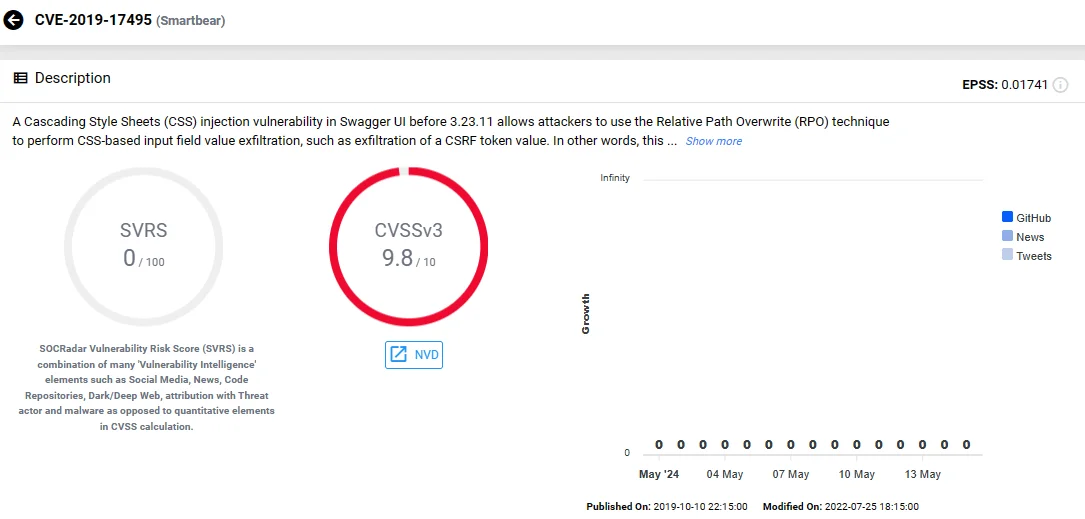Click the SVRS explanation paragraph
The height and width of the screenshot is (519, 1085).
click(147, 388)
